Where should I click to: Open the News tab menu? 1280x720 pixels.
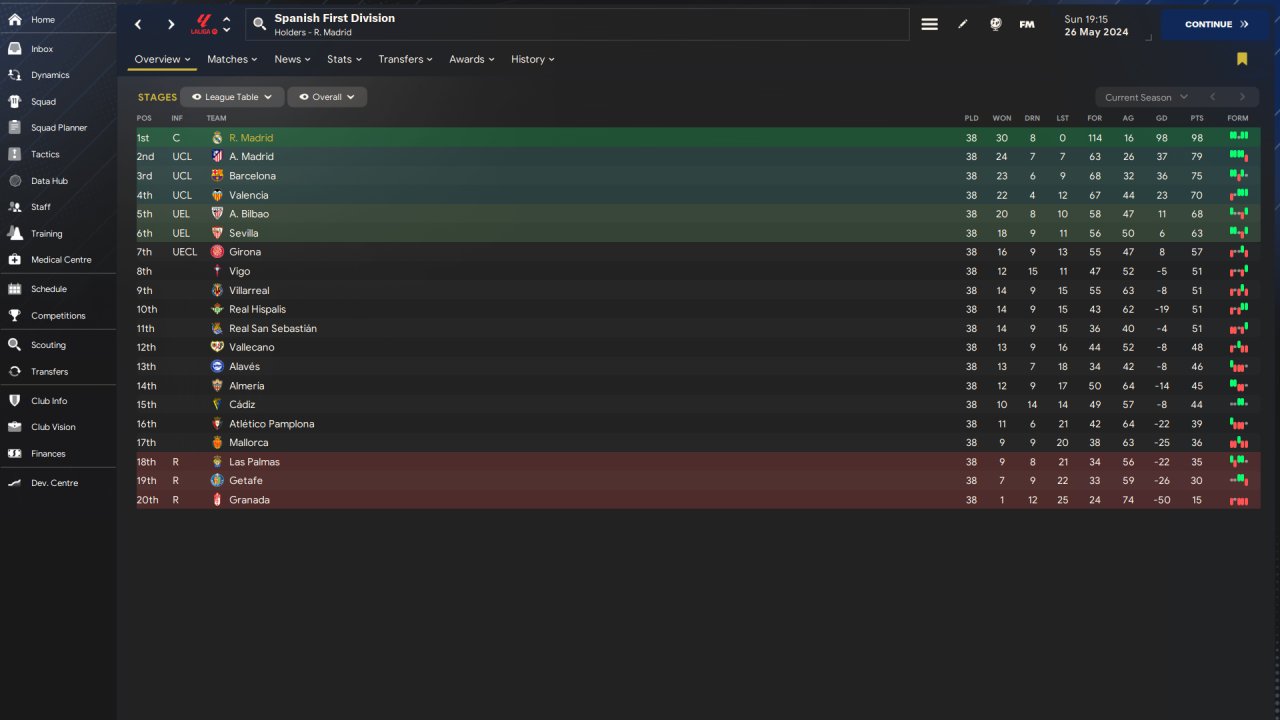tap(292, 59)
